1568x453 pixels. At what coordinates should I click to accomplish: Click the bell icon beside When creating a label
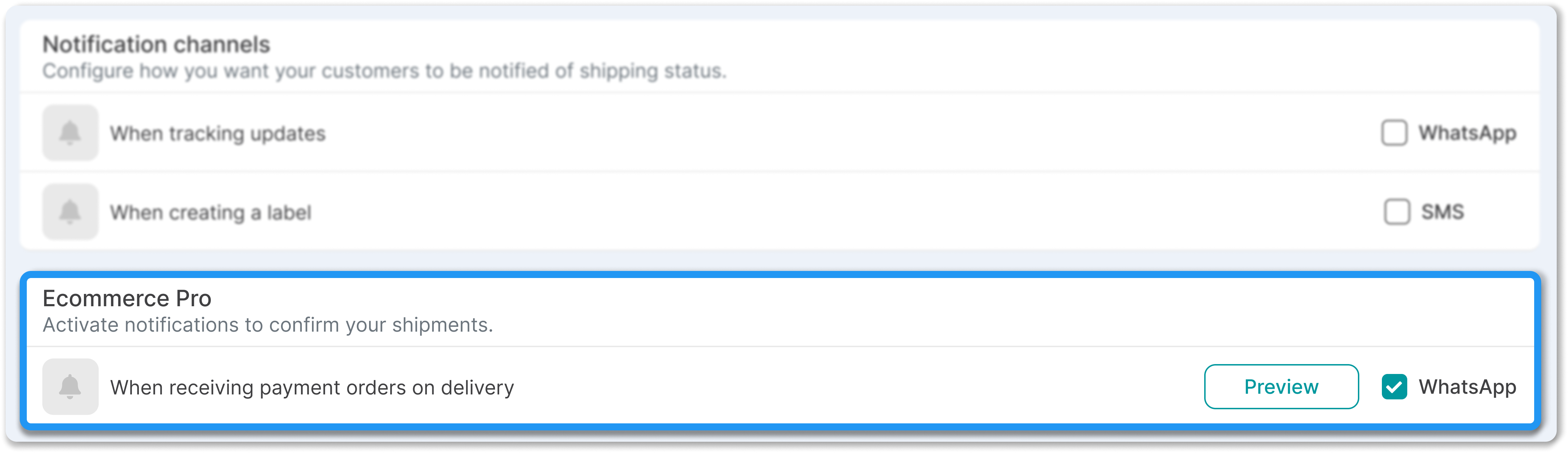pyautogui.click(x=70, y=212)
